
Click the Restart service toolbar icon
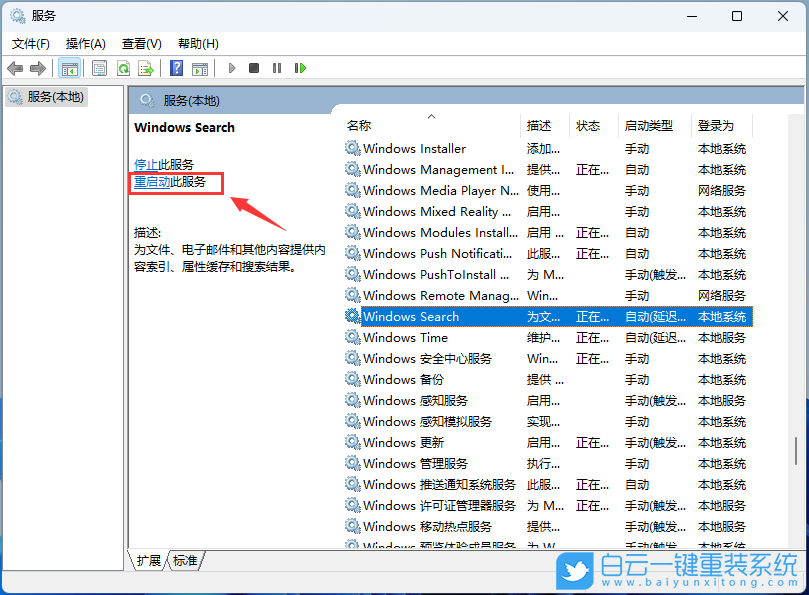tap(300, 68)
